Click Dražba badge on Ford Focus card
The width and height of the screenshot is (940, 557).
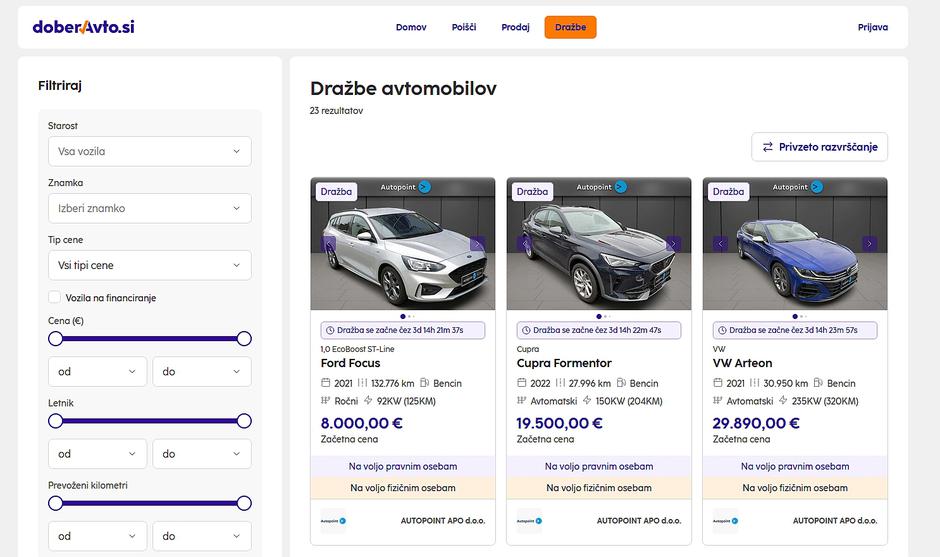[x=336, y=192]
